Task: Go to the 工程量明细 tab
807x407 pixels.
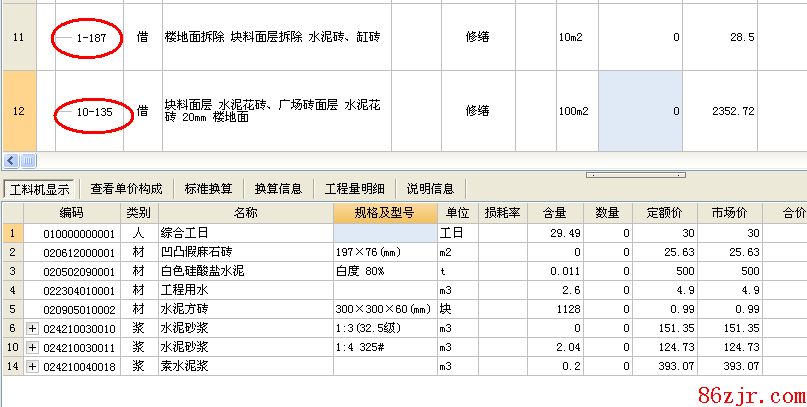Action: [357, 188]
